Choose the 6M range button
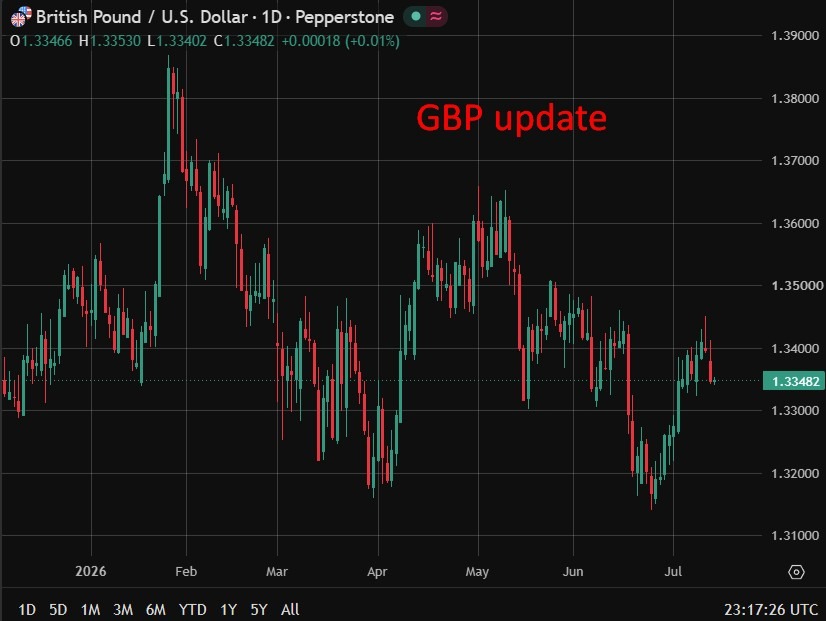The width and height of the screenshot is (826, 621). pyautogui.click(x=155, y=609)
